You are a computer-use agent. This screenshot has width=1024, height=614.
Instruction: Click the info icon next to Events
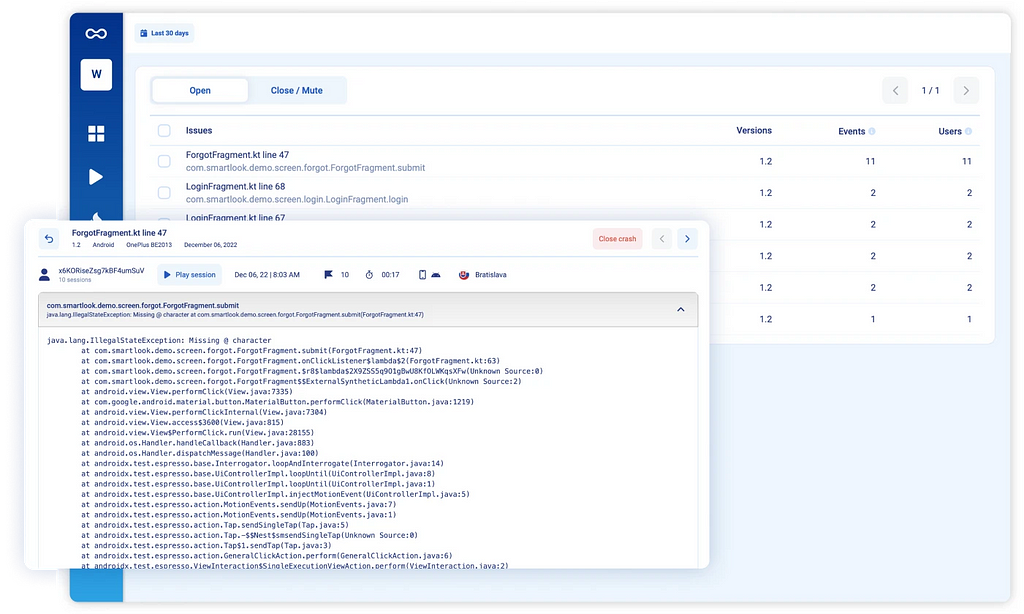point(872,131)
